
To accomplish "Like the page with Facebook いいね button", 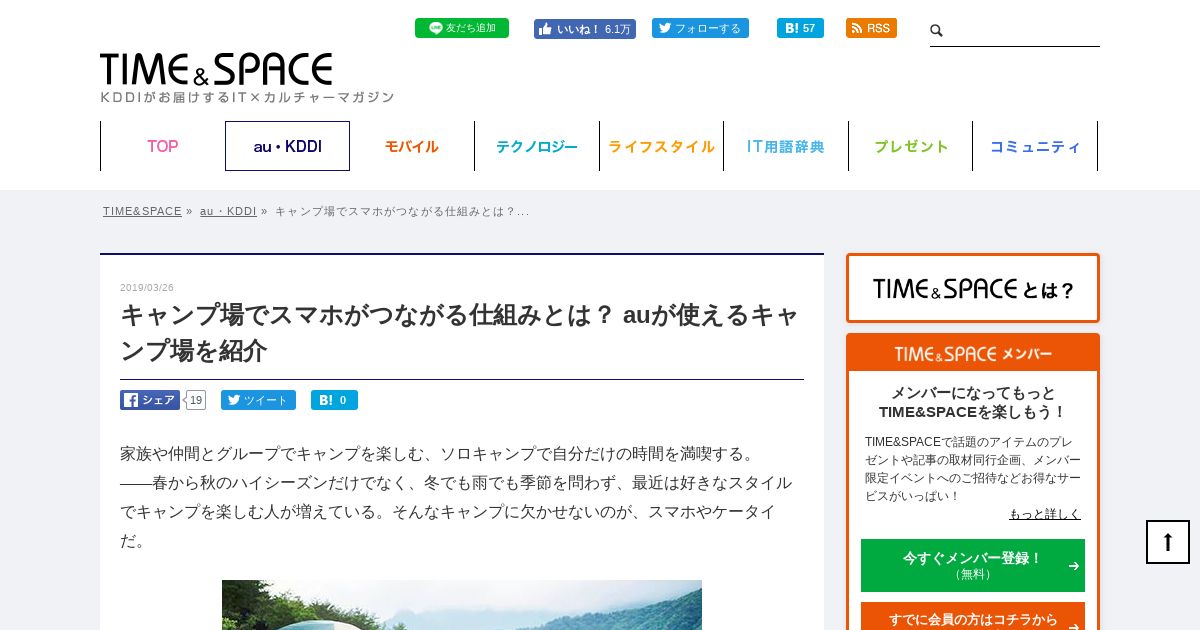I will [585, 29].
